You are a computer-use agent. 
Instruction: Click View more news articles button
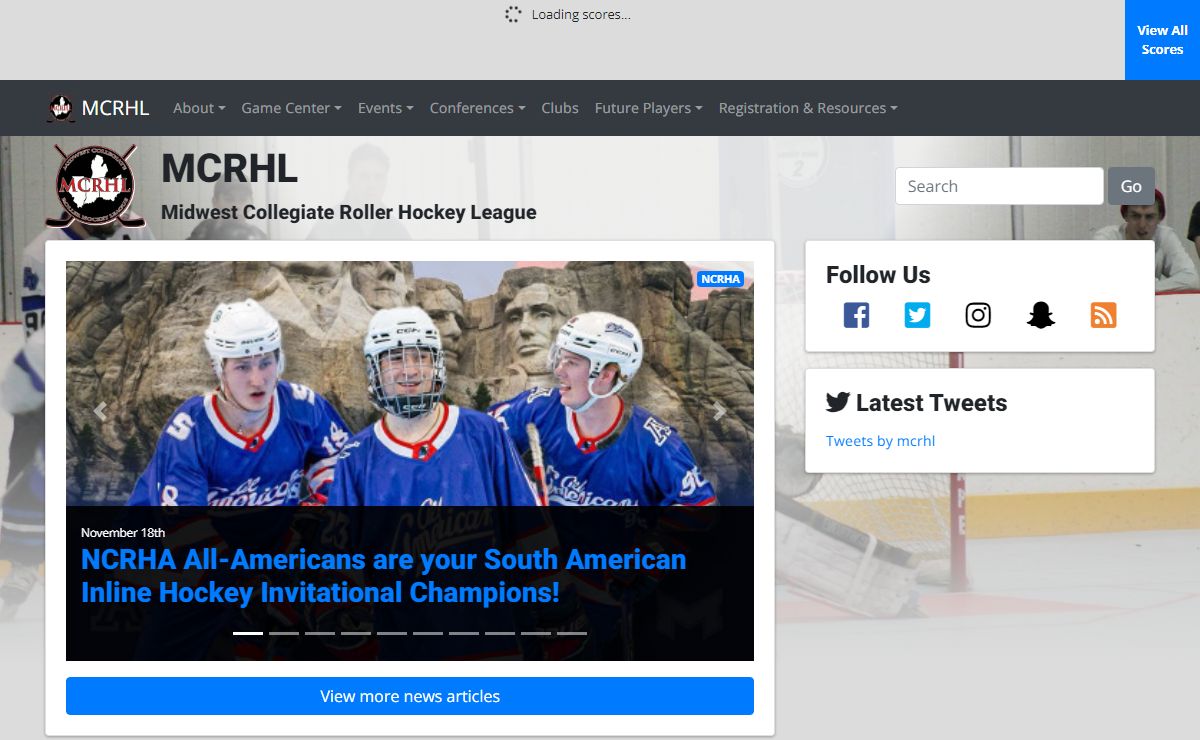pyautogui.click(x=410, y=696)
